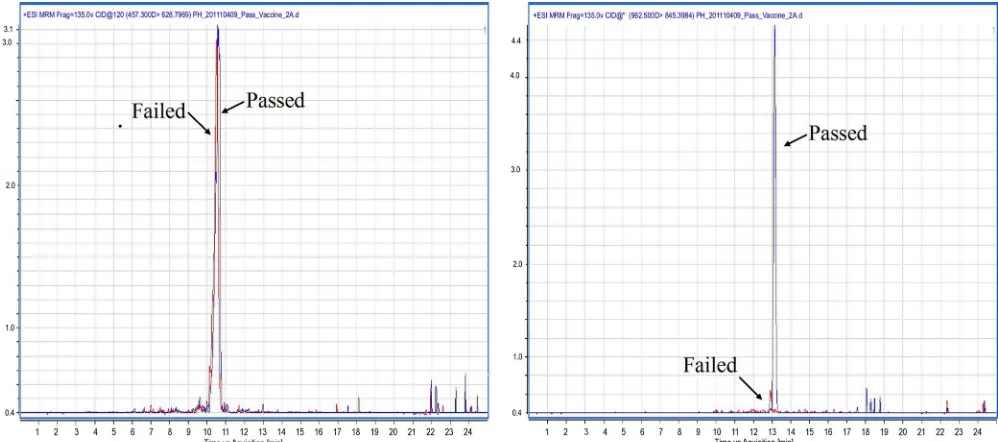Screen dimensions: 998x442
Task: Click the 3.0 y-axis label of the 962.500 chromatogram
Action: pyautogui.click(x=516, y=169)
